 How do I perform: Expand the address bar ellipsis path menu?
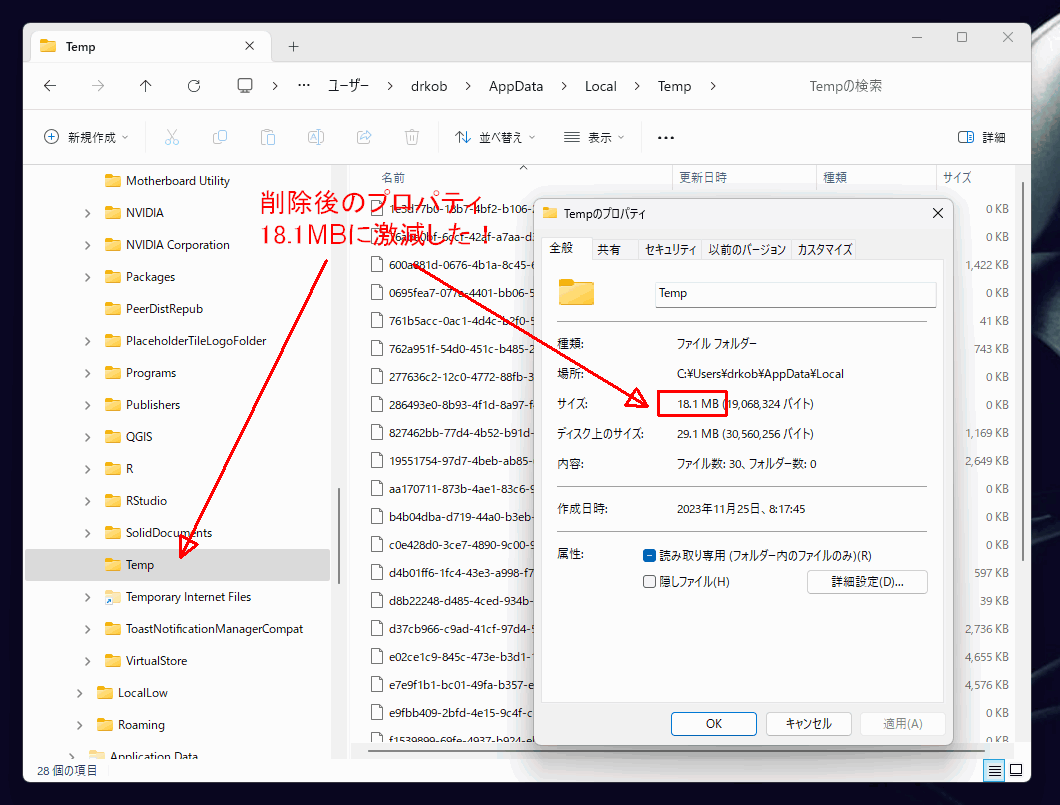tap(304, 86)
